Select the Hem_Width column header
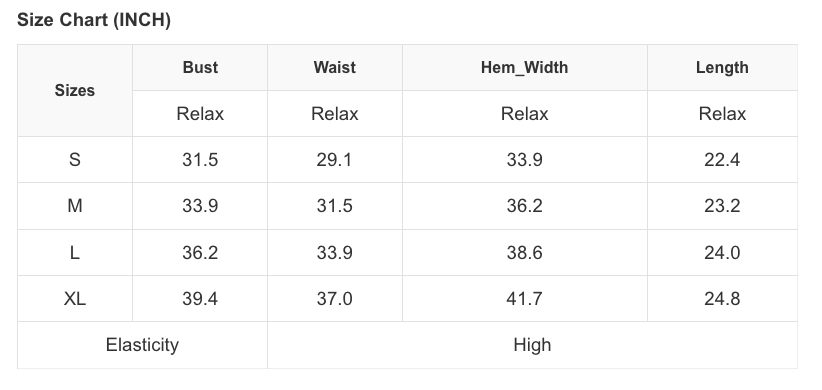 pos(525,68)
